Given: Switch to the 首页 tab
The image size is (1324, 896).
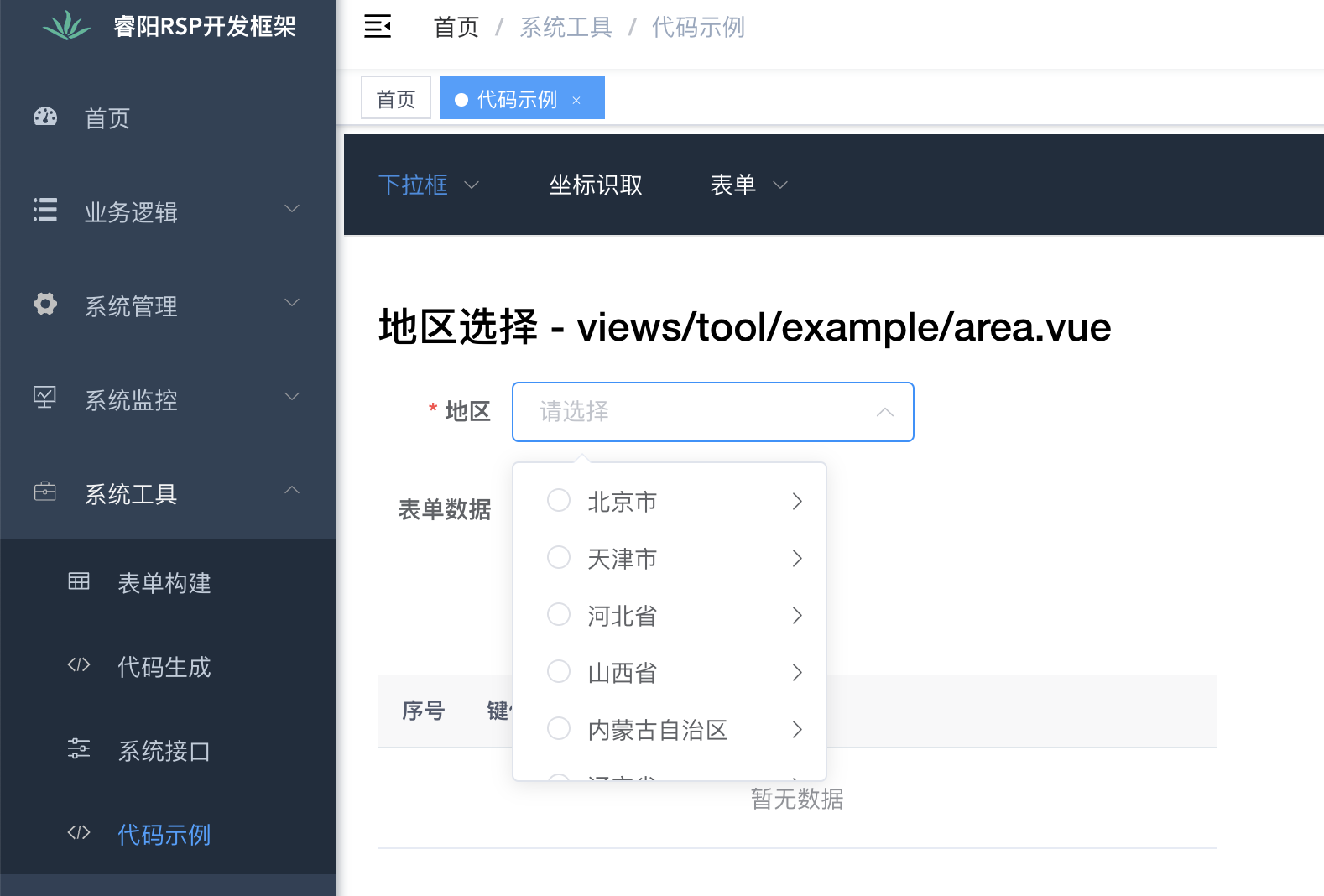Looking at the screenshot, I should pyautogui.click(x=396, y=99).
